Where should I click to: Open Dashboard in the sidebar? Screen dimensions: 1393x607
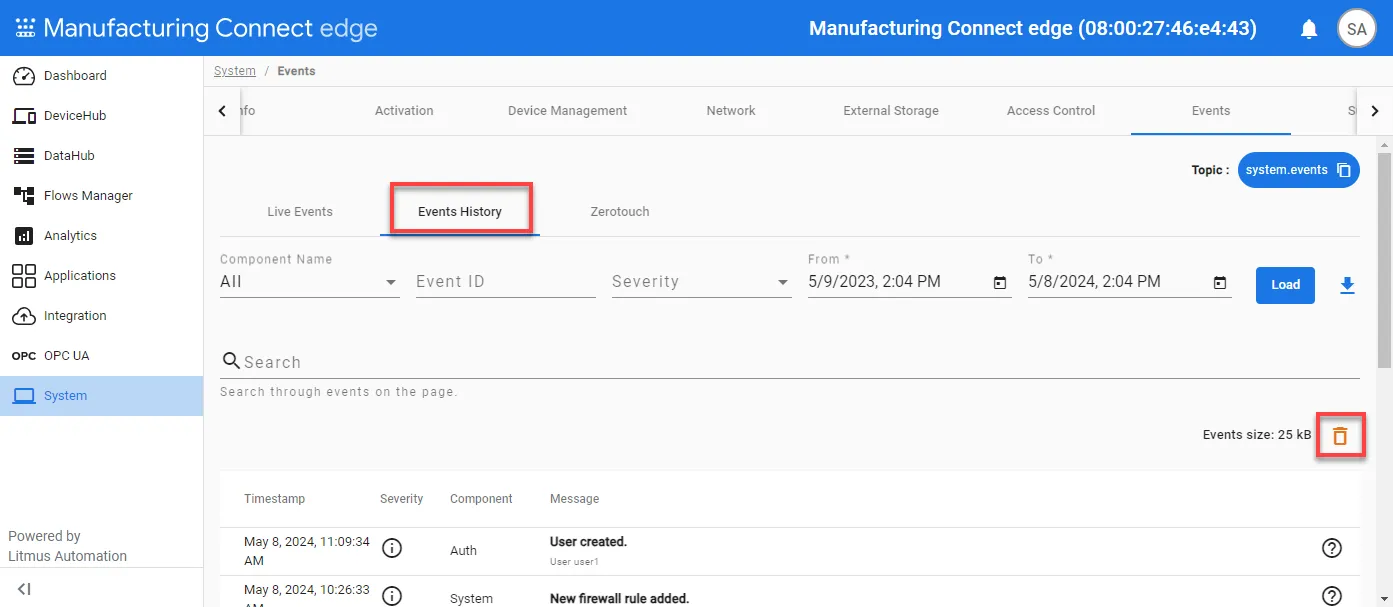(x=101, y=76)
